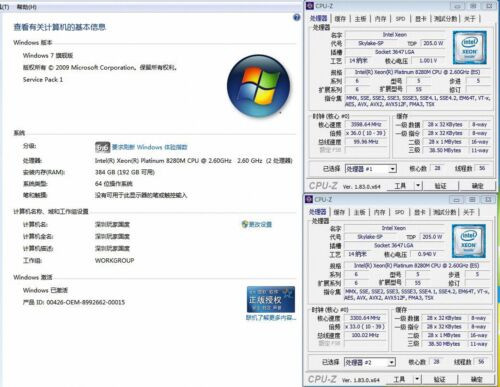The height and width of the screenshot is (387, 500).
Task: Open 关于 tab in processor #2 CPU-Z window
Action: 469,212
